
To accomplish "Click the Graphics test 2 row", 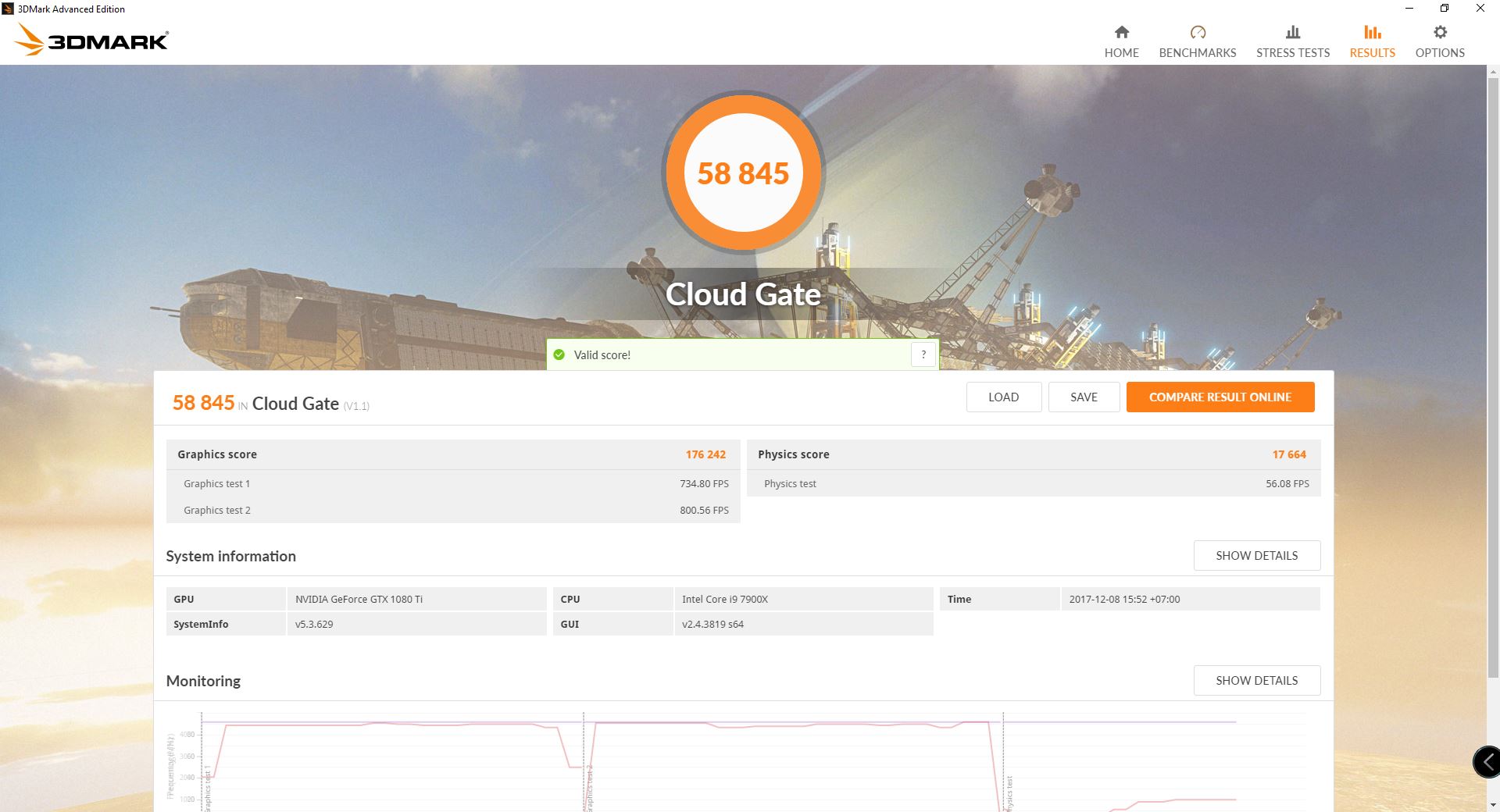I will pos(453,510).
